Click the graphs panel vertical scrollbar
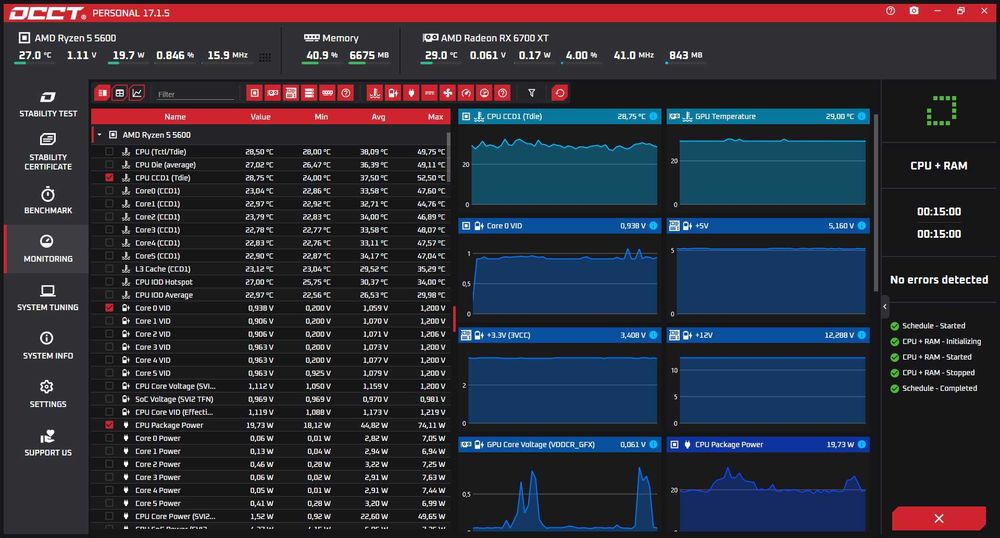The height and width of the screenshot is (538, 1000). [x=876, y=204]
